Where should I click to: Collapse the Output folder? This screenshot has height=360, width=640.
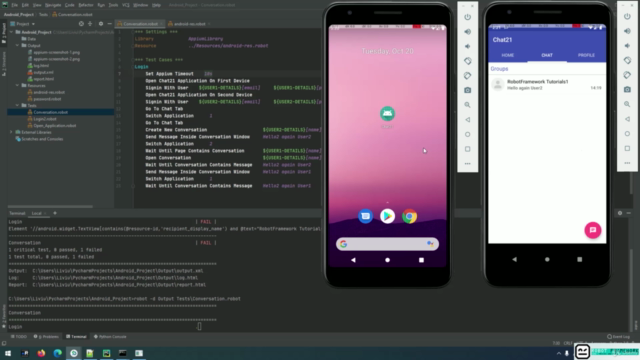tap(18, 45)
